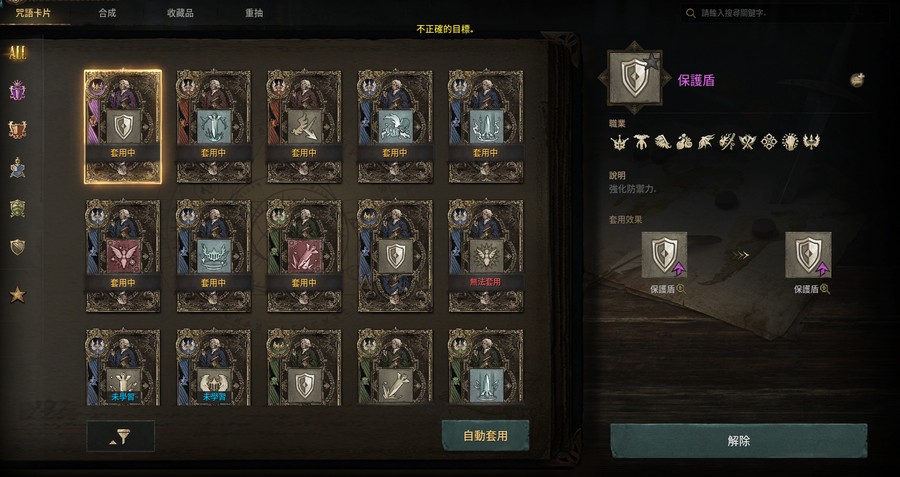Image resolution: width=900 pixels, height=477 pixels.
Task: Open the sort filter funnel button
Action: [x=121, y=436]
